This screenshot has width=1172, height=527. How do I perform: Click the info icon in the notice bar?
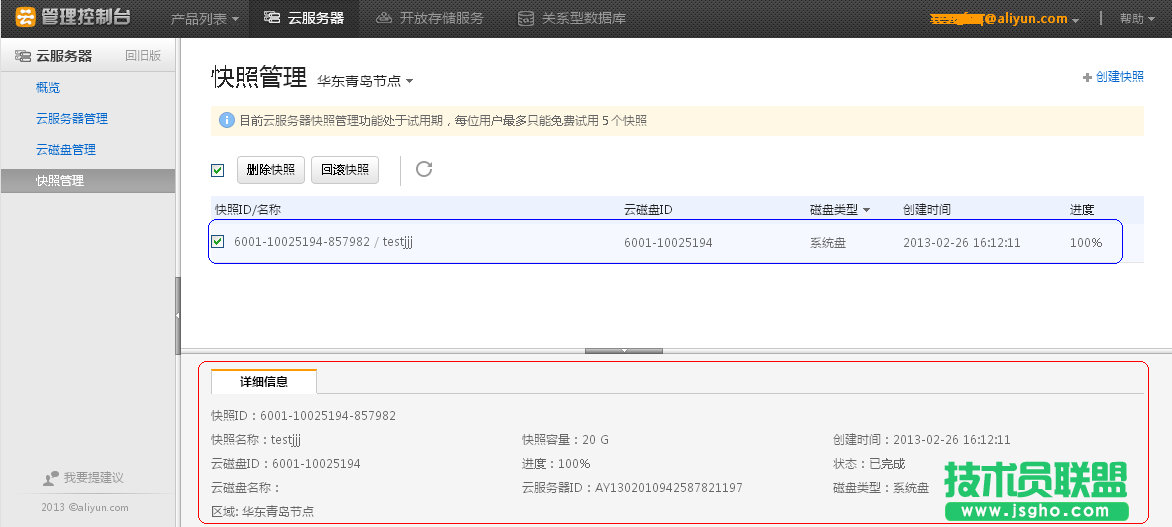coord(226,120)
